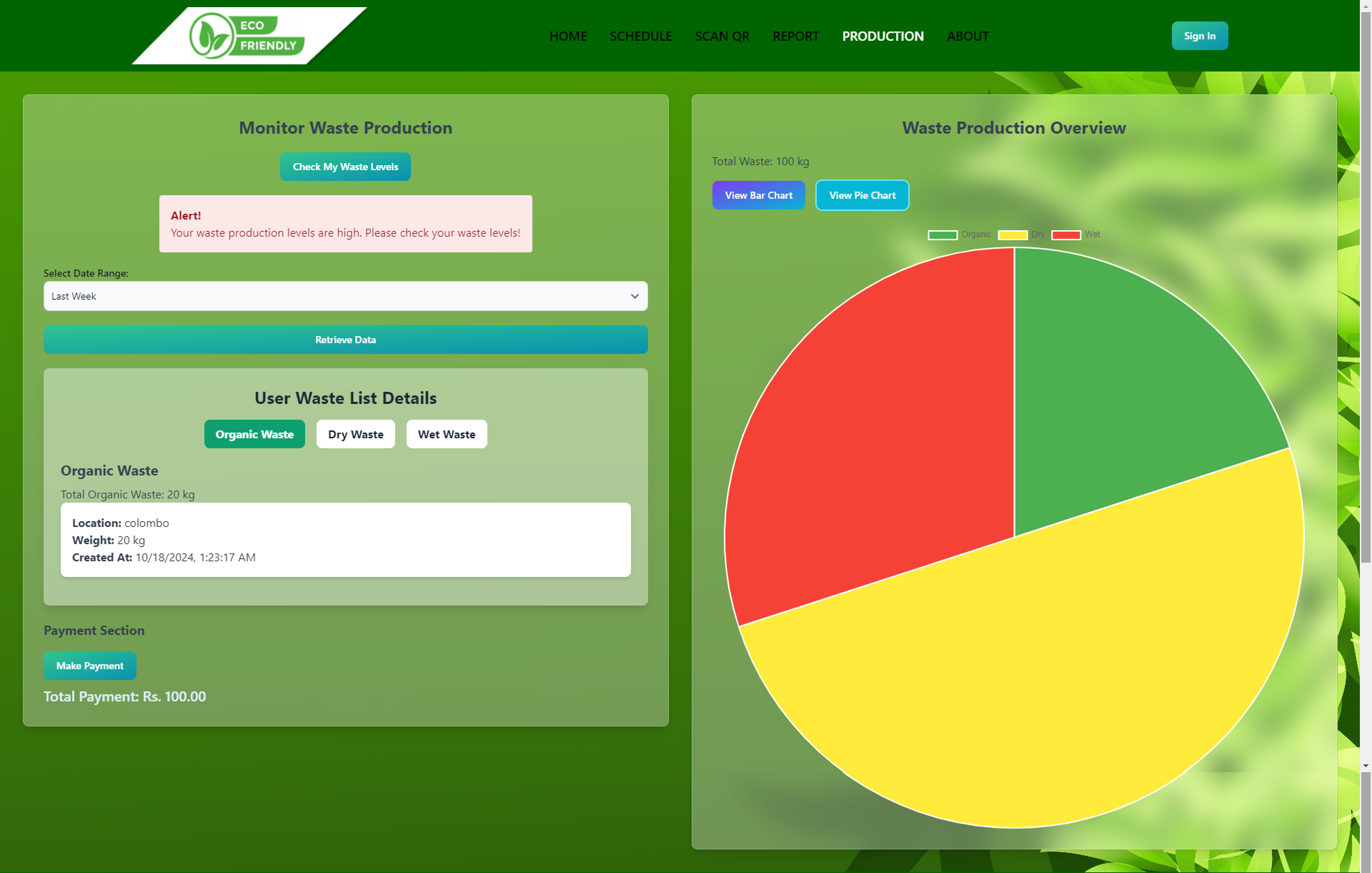
Task: Open the ABOUT page
Action: (968, 36)
